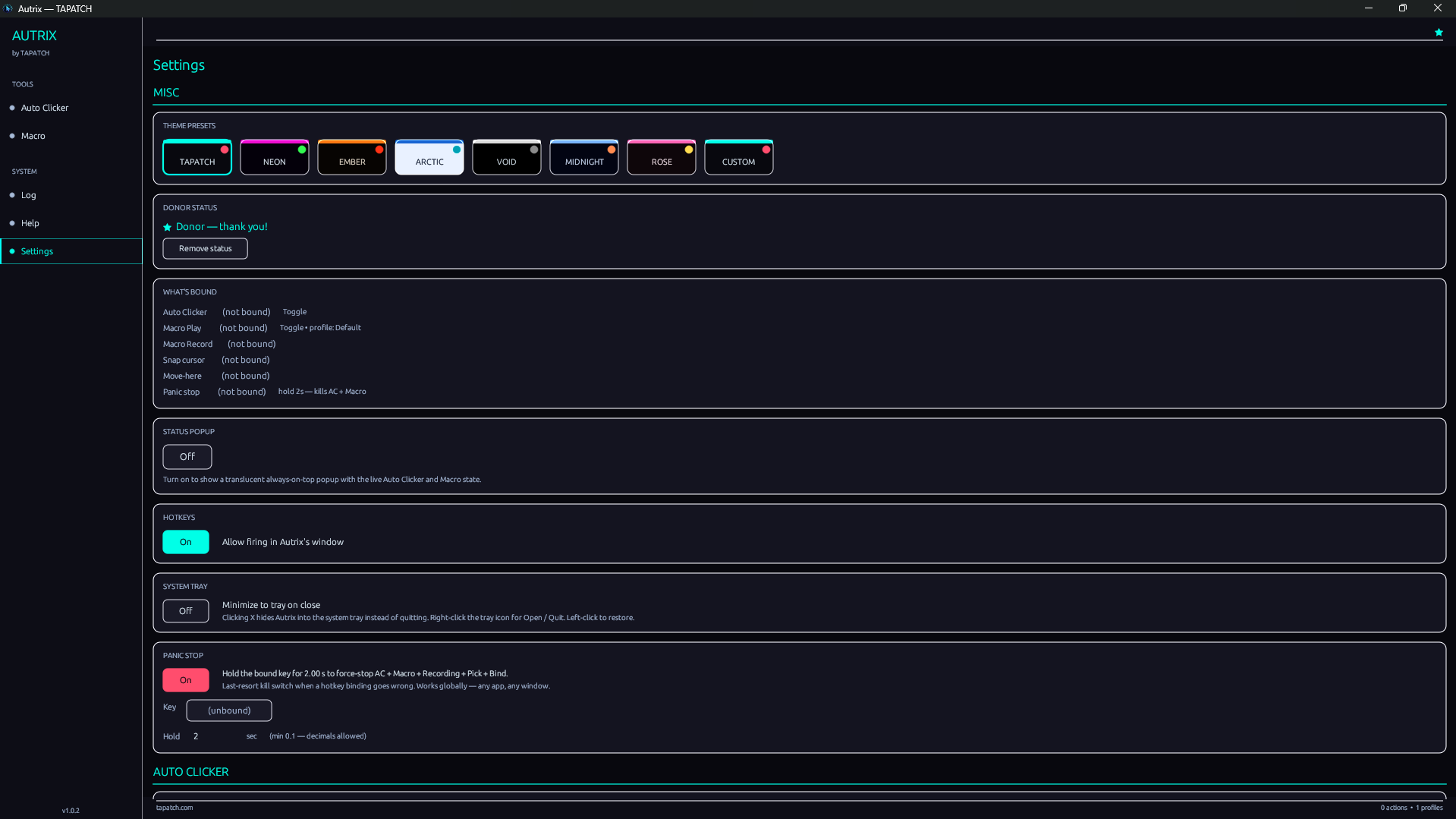Apply the ARCTIC theme preset
This screenshot has height=819, width=1456.
point(429,157)
